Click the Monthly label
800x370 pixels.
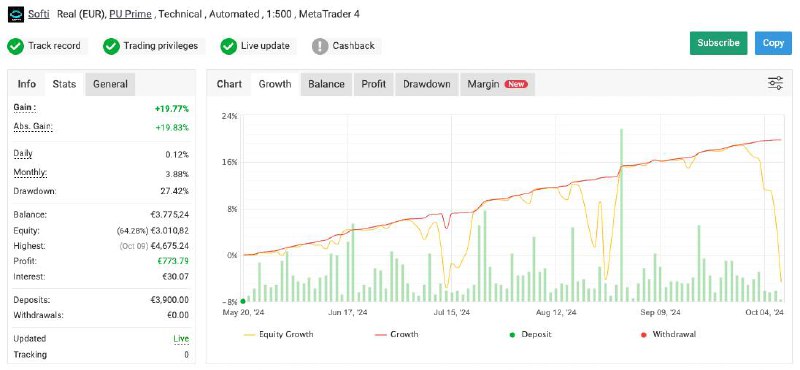click(x=30, y=173)
